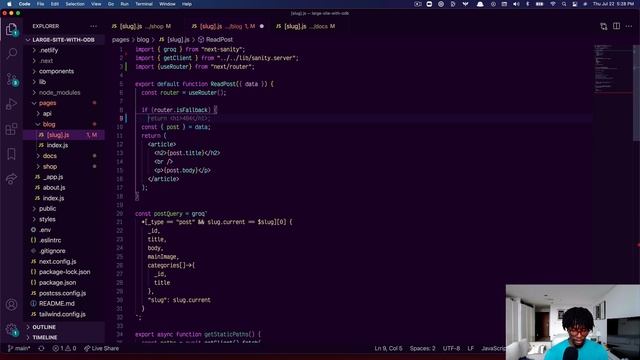
Task: Change indentation via Spaces: 2
Action: 422,348
